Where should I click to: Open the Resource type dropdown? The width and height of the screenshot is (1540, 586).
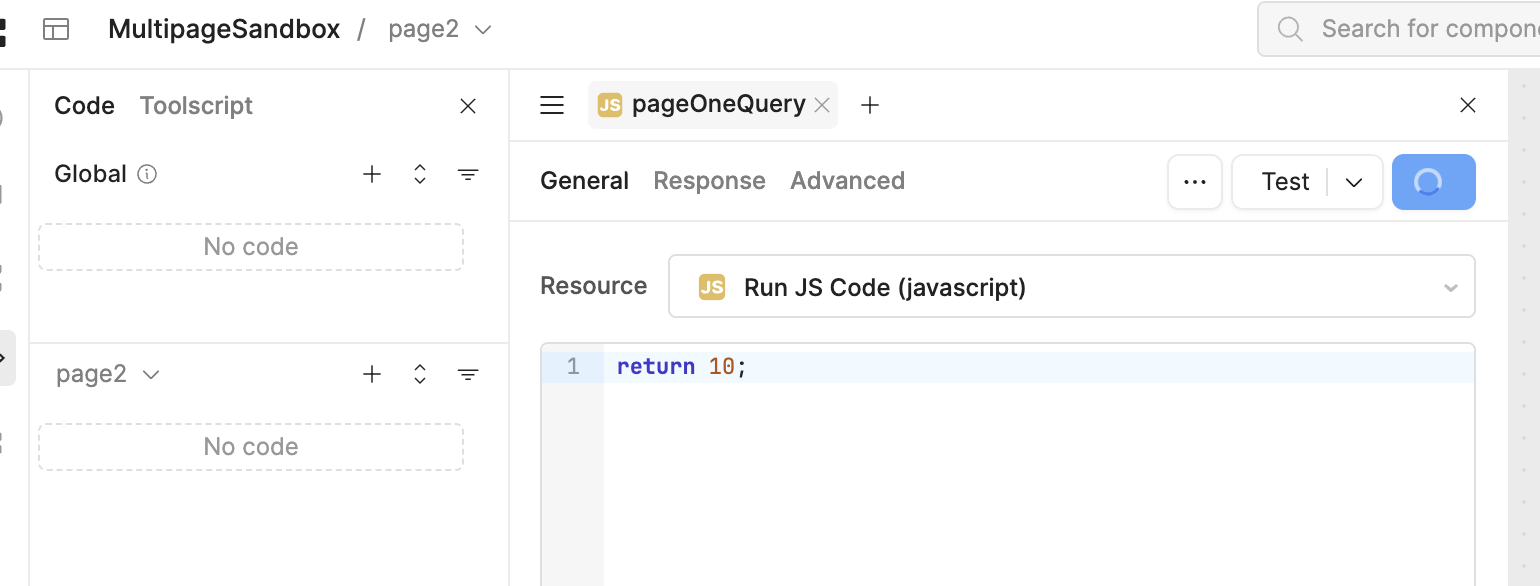(1070, 287)
